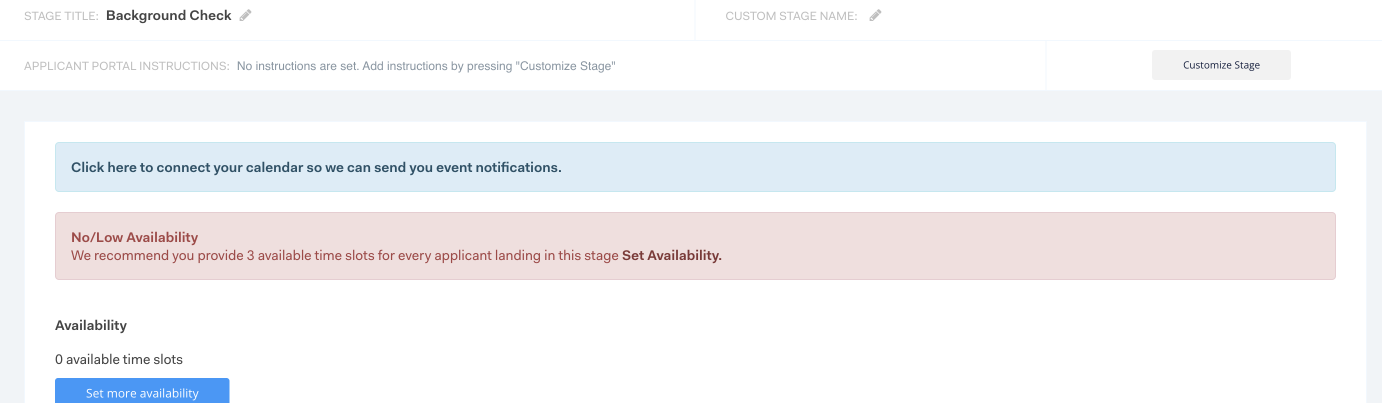
Task: Open the Customize Stage button
Action: pyautogui.click(x=1221, y=65)
